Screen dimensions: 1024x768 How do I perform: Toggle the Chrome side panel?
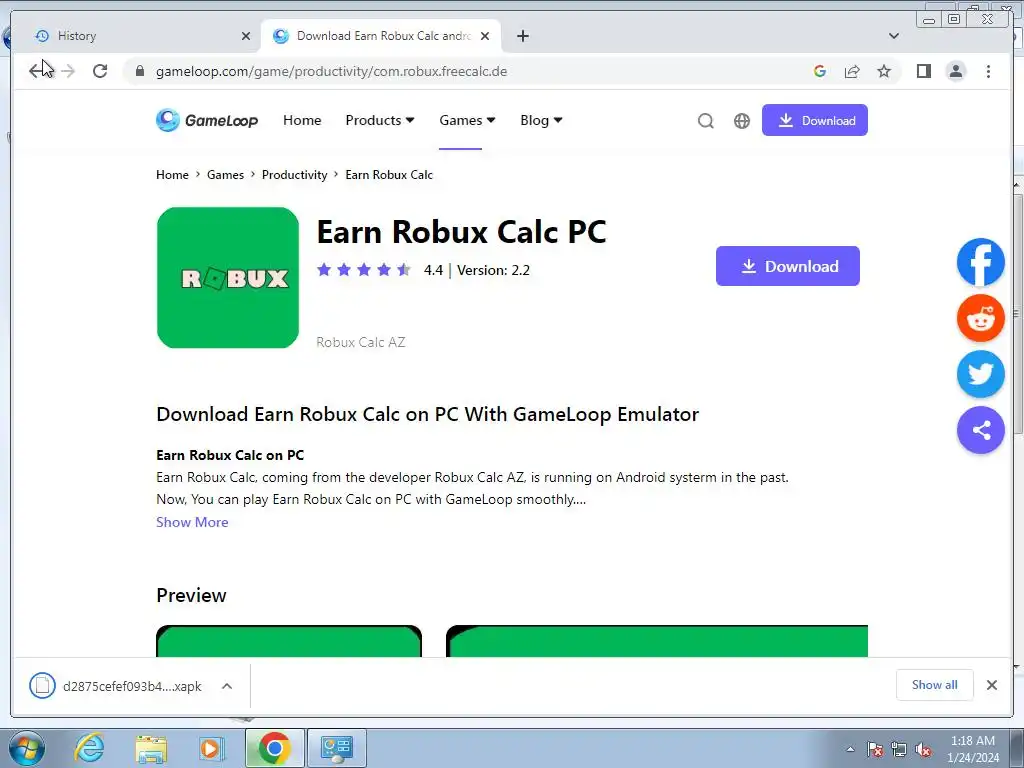pyautogui.click(x=923, y=71)
